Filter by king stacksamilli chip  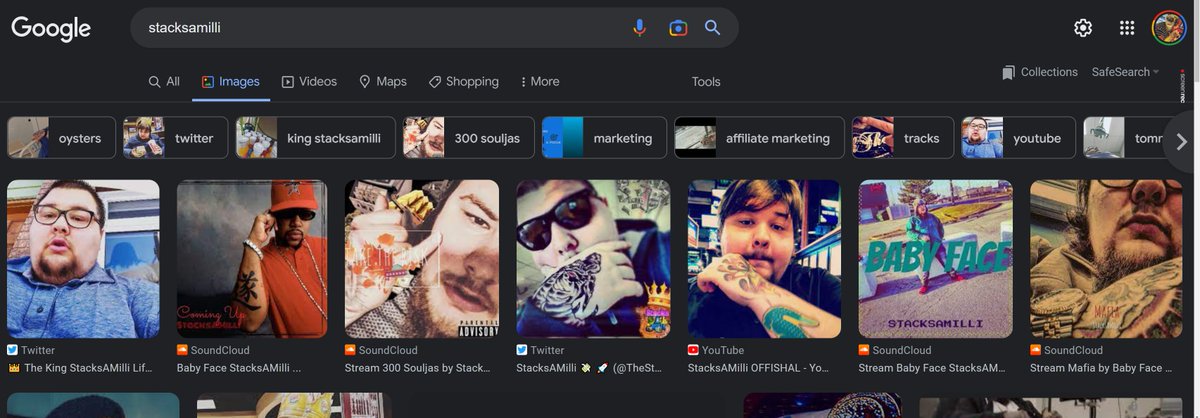[x=316, y=138]
